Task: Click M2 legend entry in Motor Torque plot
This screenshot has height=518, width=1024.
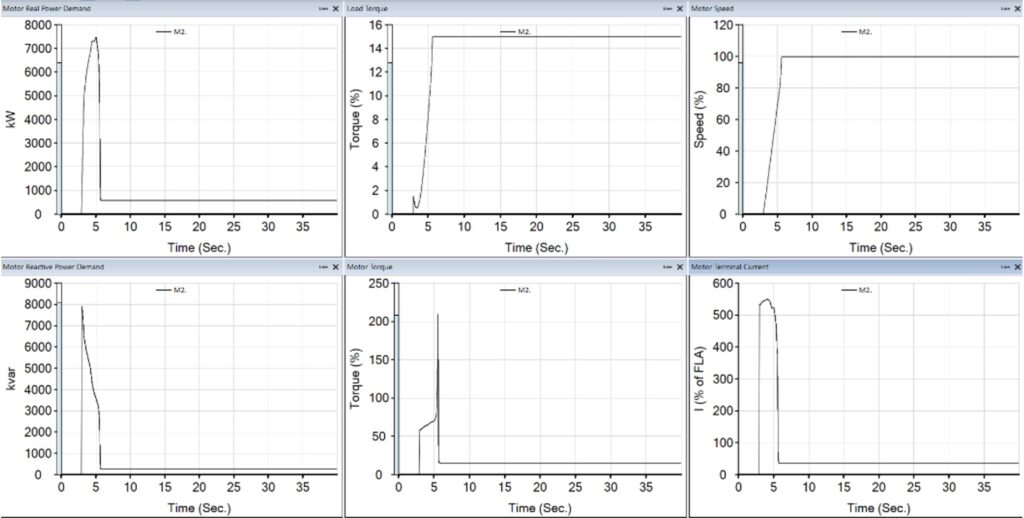Action: 517,290
